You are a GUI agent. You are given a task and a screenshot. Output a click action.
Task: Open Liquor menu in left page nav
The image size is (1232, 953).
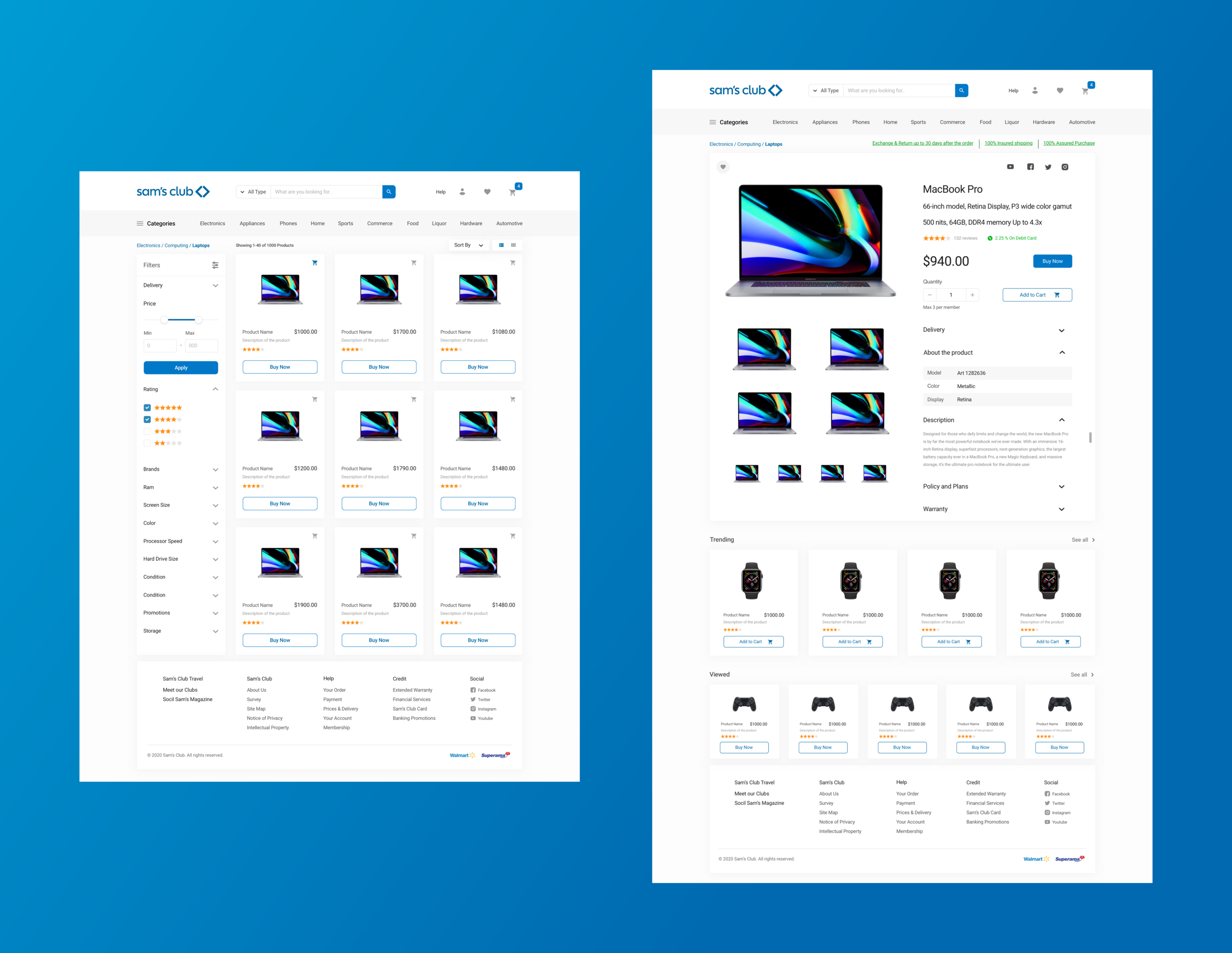439,223
